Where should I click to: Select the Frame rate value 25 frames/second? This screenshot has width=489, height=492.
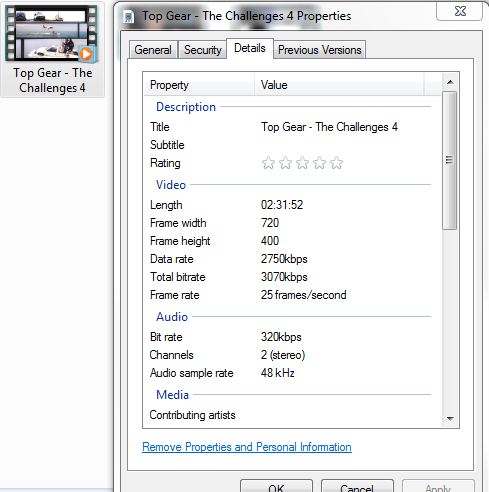coord(303,295)
